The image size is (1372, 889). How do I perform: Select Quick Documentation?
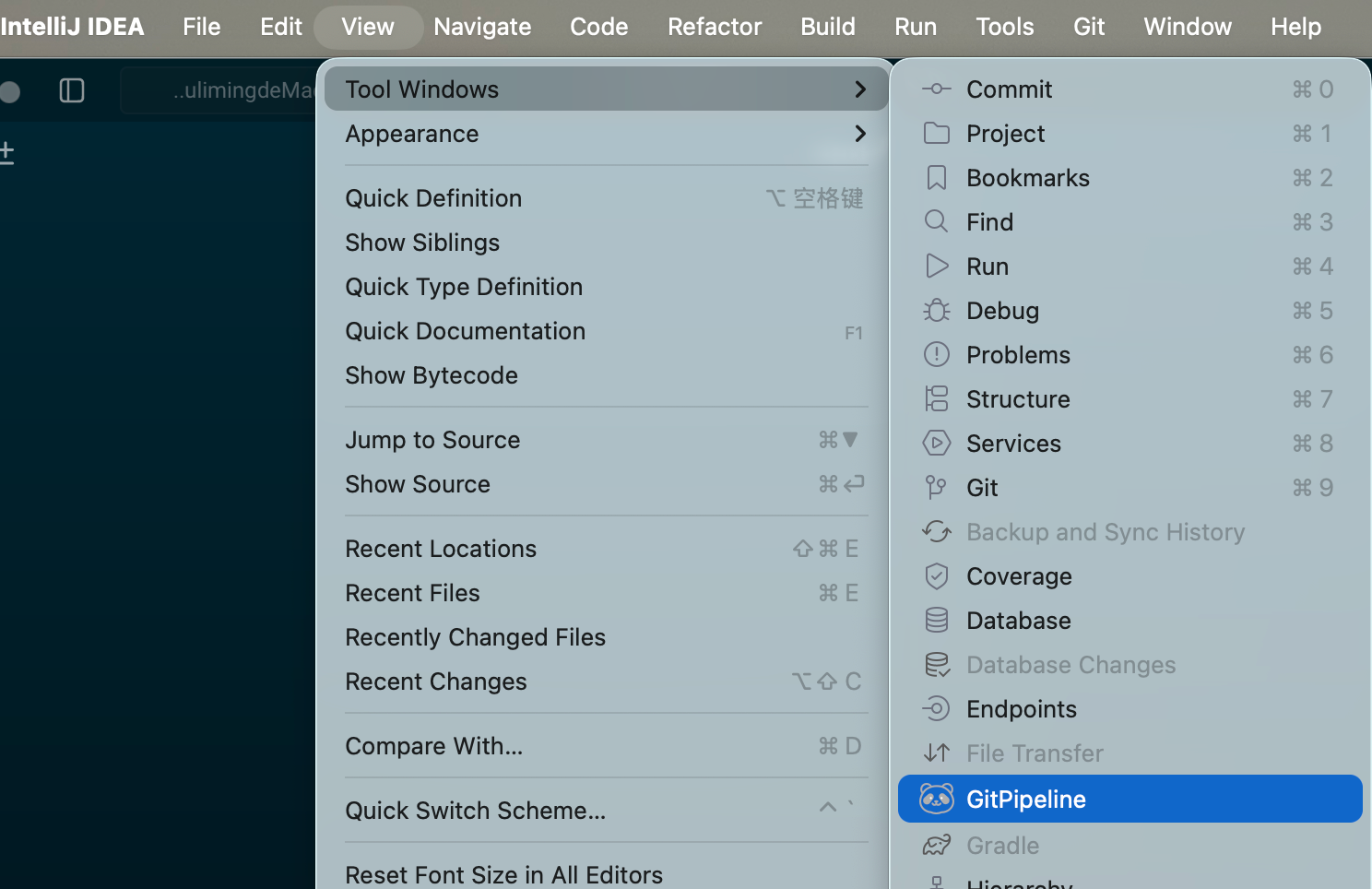tap(465, 330)
